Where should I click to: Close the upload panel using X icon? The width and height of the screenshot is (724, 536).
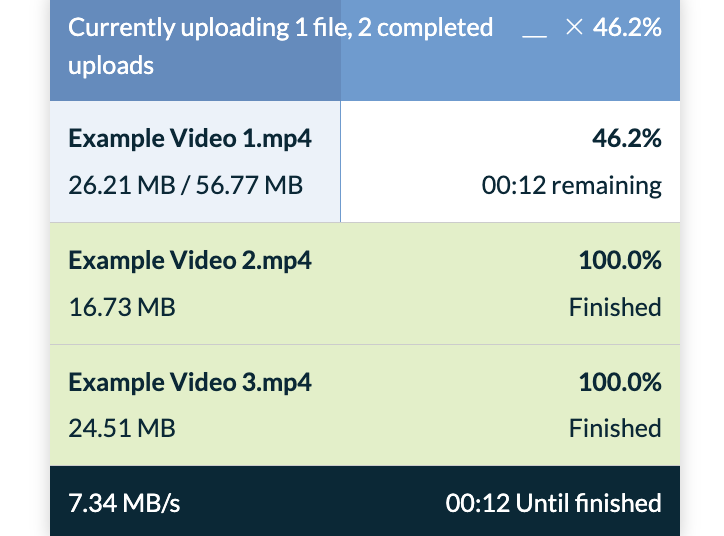(574, 27)
